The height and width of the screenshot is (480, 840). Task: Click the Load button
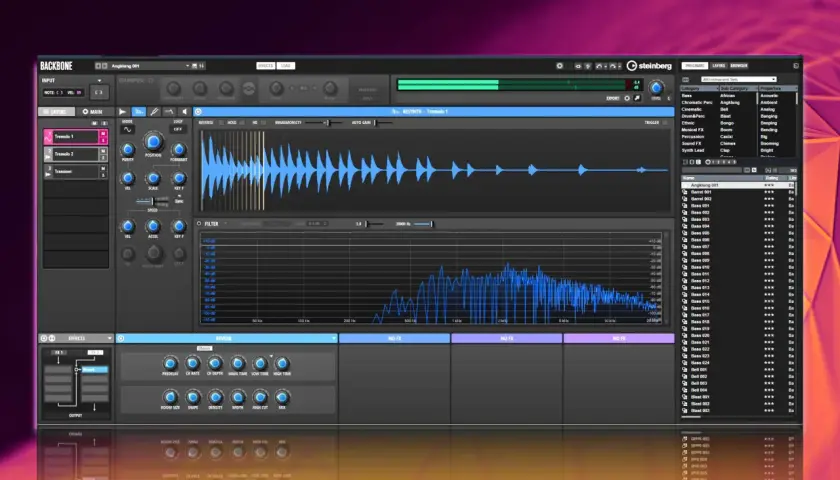tap(286, 66)
